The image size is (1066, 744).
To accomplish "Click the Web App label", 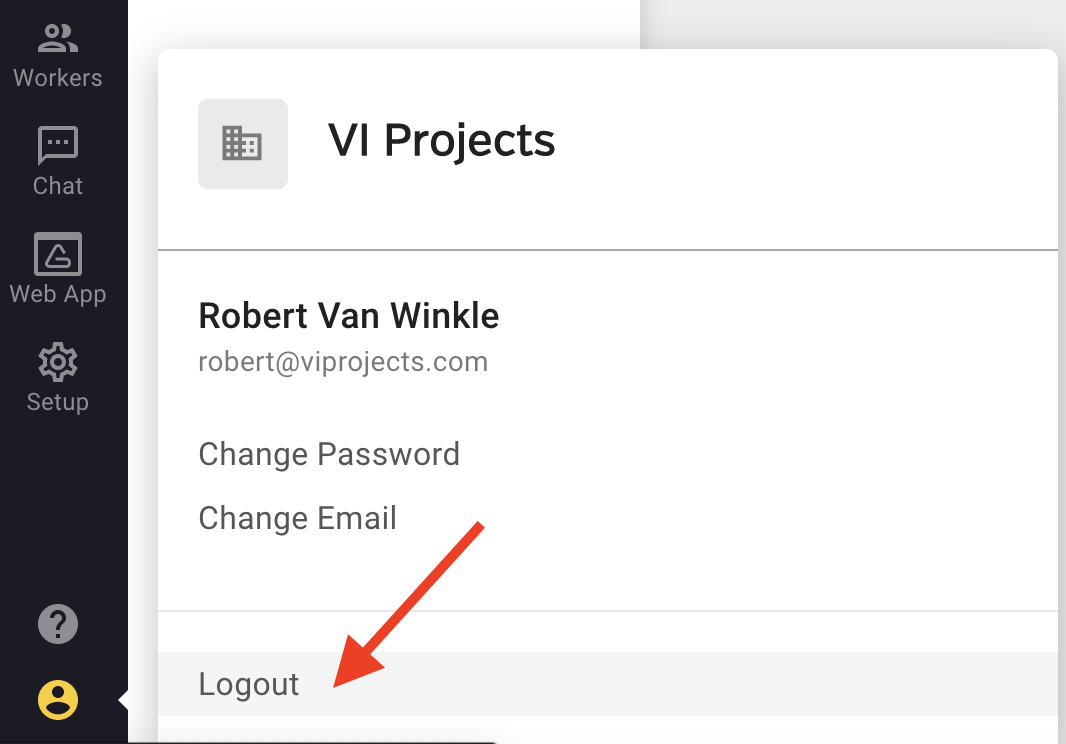I will click(x=58, y=294).
